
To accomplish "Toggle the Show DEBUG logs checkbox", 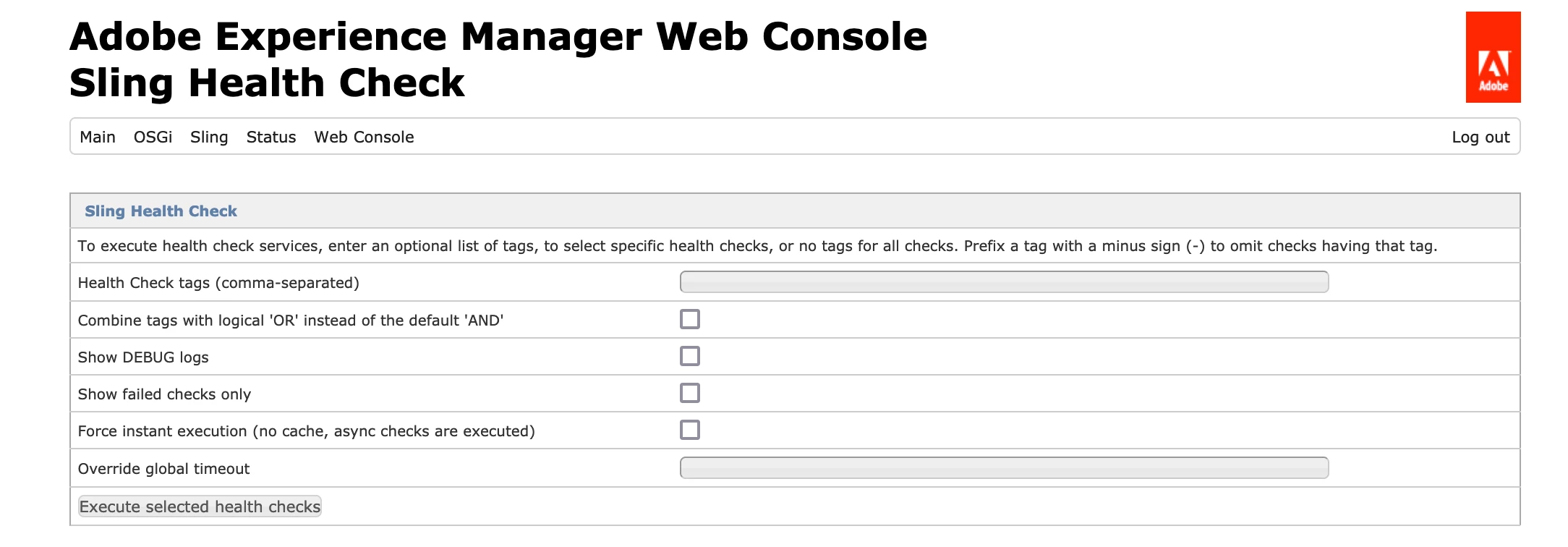I will pos(690,356).
